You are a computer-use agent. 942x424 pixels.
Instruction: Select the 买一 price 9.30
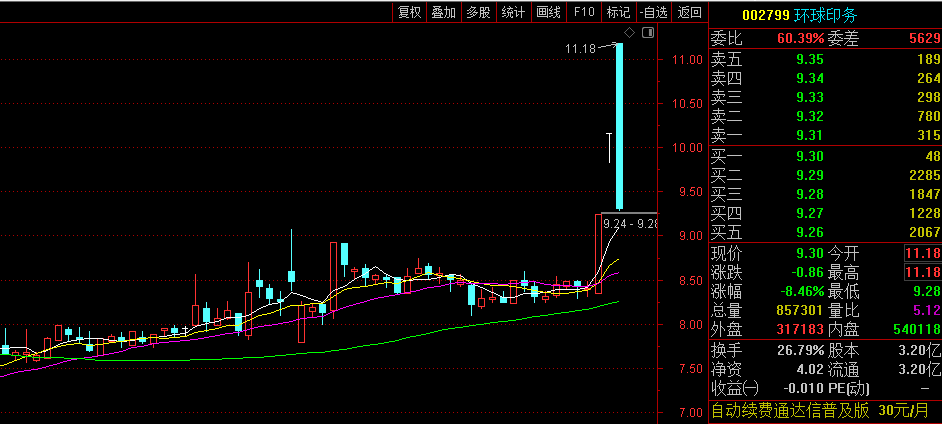click(810, 156)
